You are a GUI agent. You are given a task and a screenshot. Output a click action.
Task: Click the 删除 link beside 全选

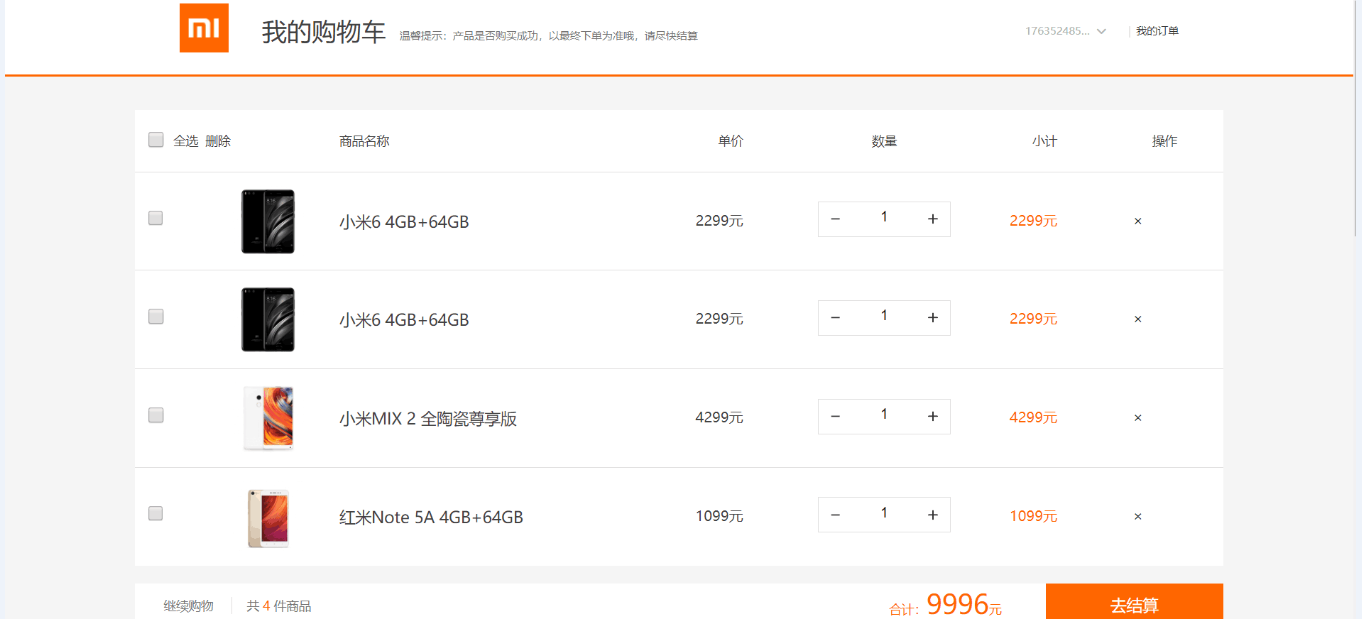point(218,141)
